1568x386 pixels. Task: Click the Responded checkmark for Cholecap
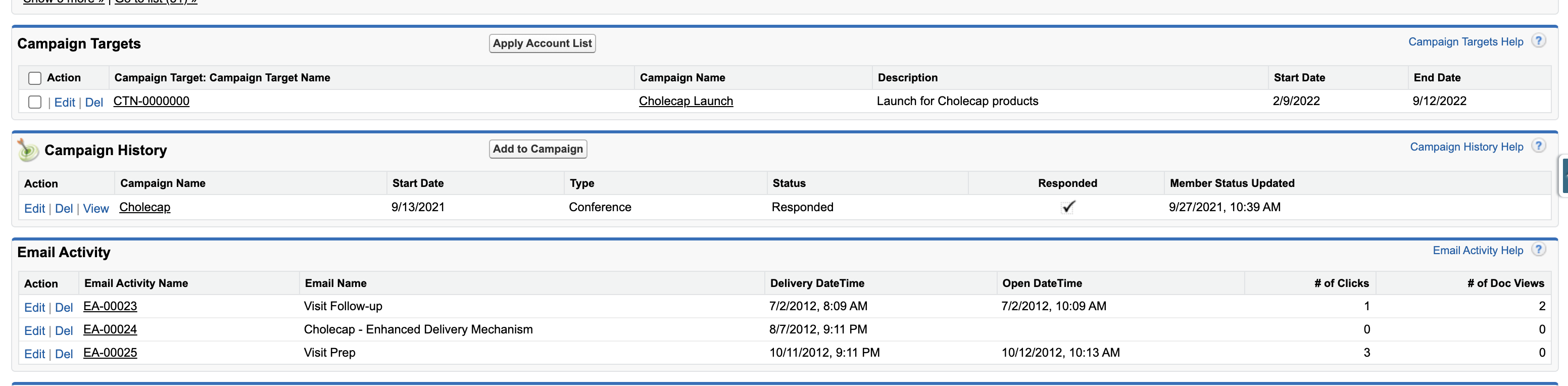(1068, 207)
